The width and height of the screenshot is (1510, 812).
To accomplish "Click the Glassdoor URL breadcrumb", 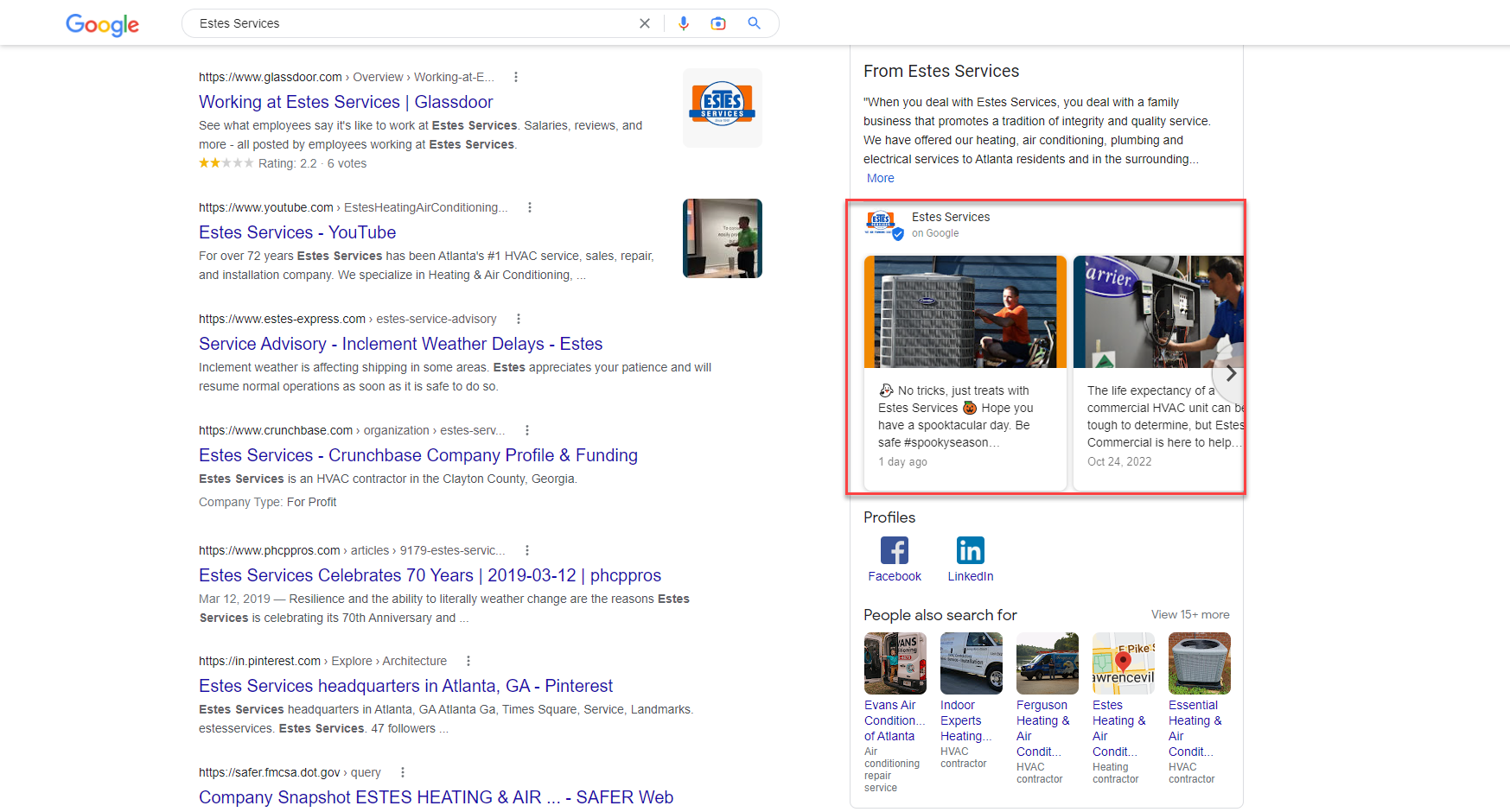I will 347,77.
